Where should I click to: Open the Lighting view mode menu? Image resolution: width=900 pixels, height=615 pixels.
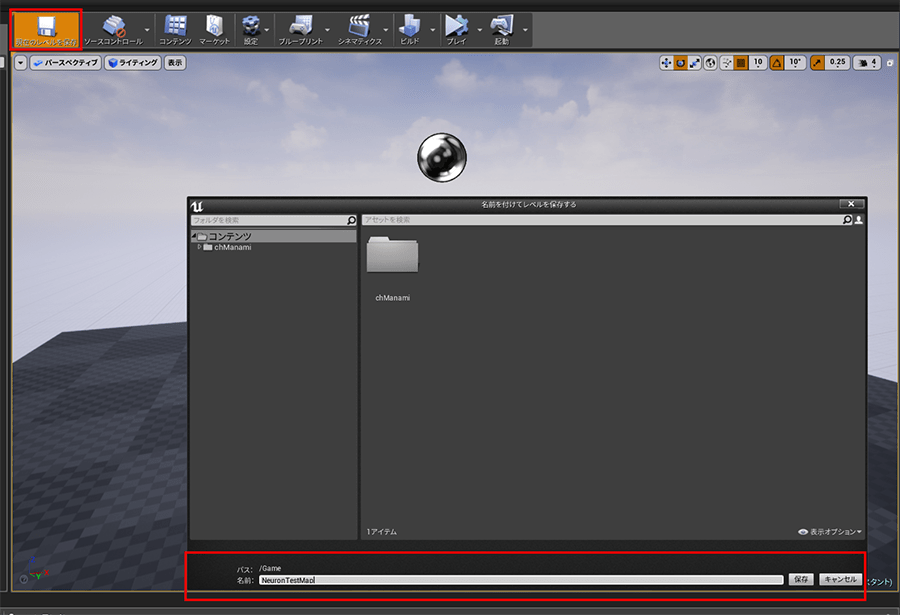pyautogui.click(x=133, y=63)
